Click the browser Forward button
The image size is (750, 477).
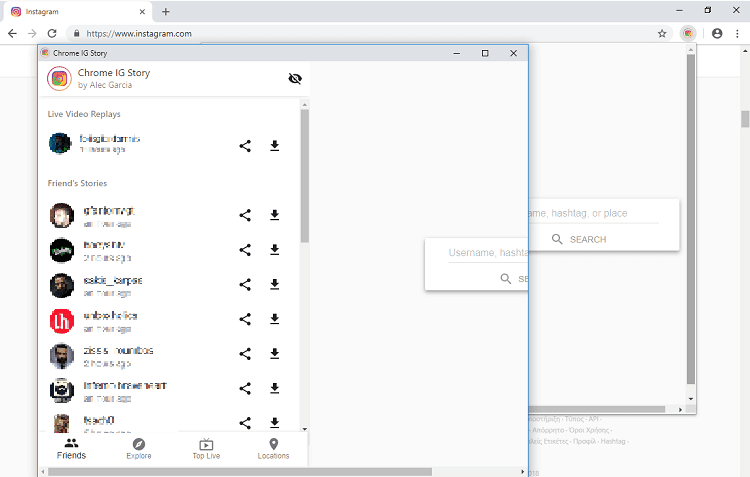32,33
